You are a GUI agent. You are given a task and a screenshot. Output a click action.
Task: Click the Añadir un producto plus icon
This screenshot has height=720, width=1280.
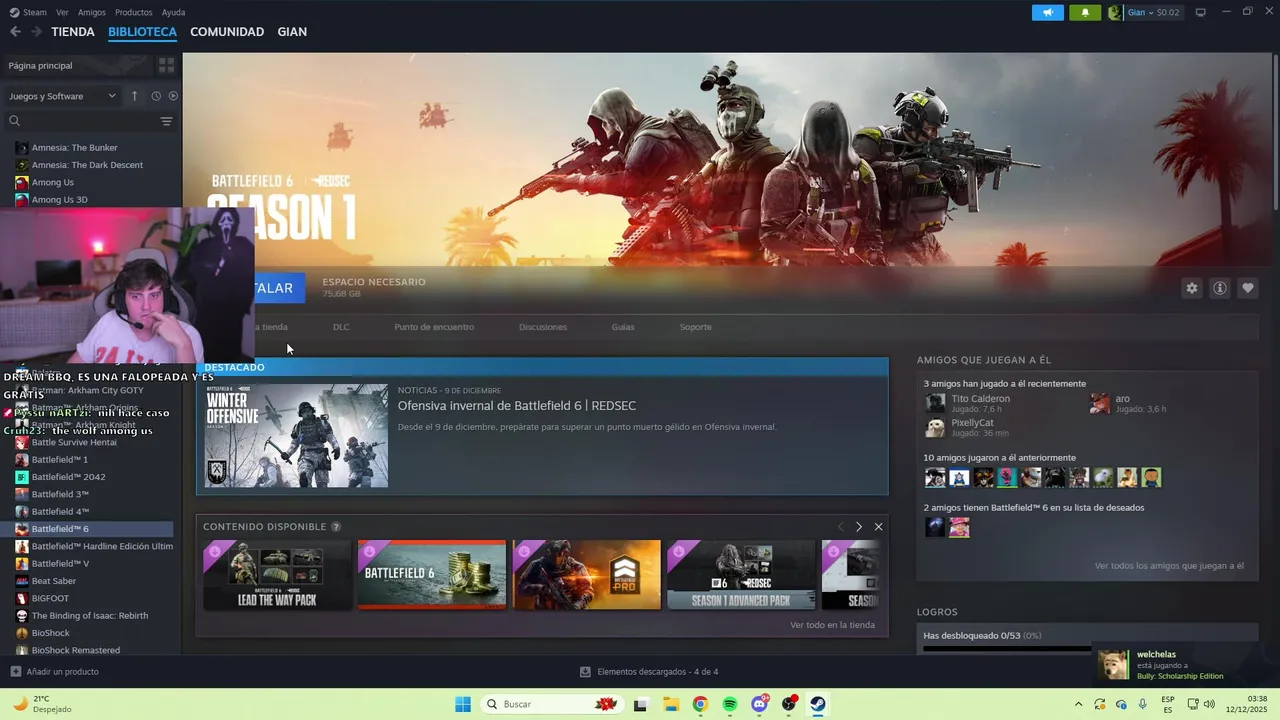(x=15, y=672)
